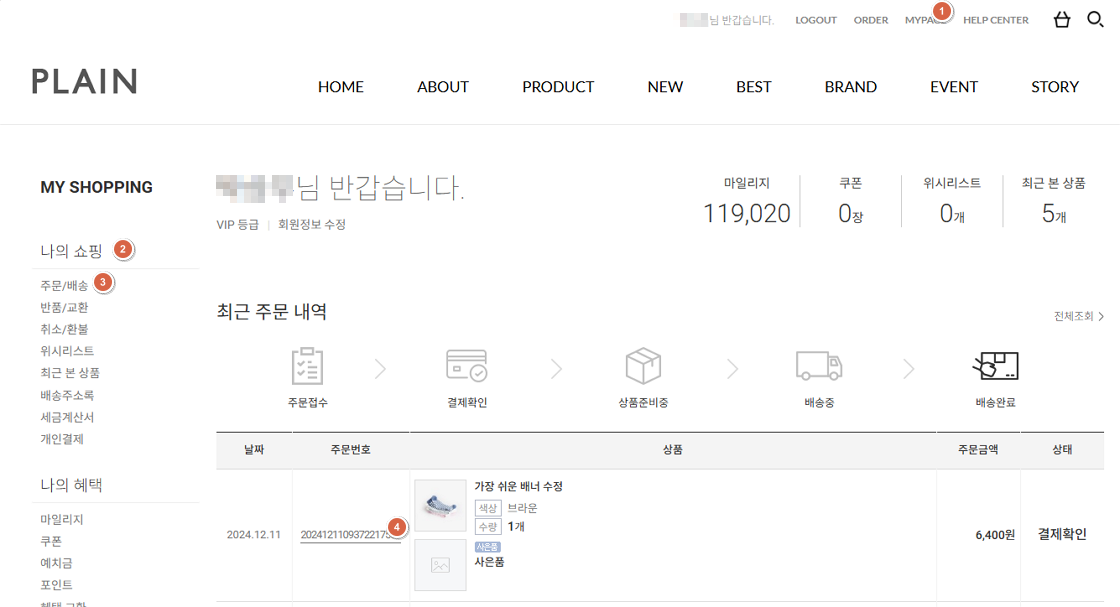The height and width of the screenshot is (607, 1120).
Task: Click the search magnifier icon
Action: click(x=1095, y=19)
